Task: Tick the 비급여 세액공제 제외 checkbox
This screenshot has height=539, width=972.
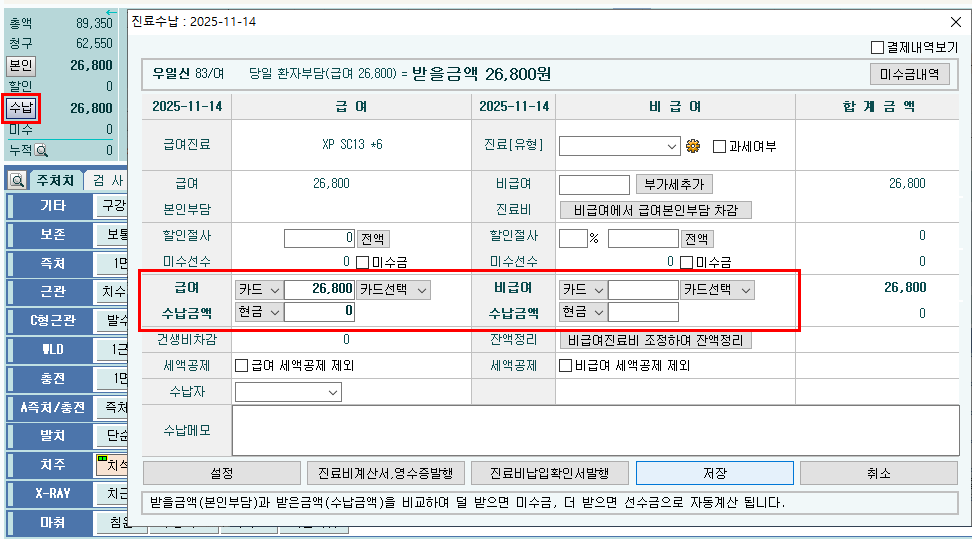Action: [x=565, y=365]
